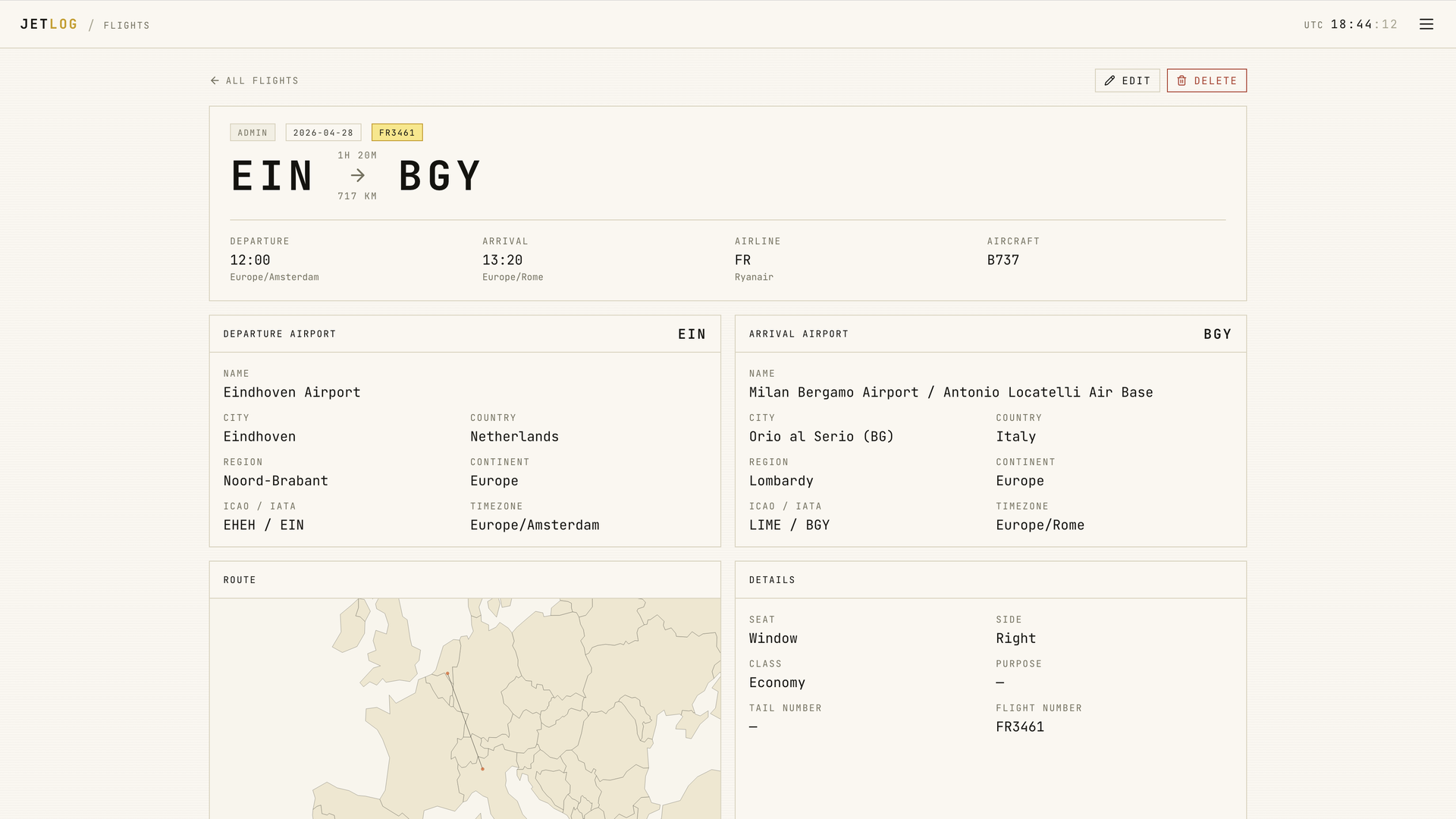This screenshot has height=819, width=1456.
Task: Click the 2026-04-28 date tag
Action: click(323, 133)
